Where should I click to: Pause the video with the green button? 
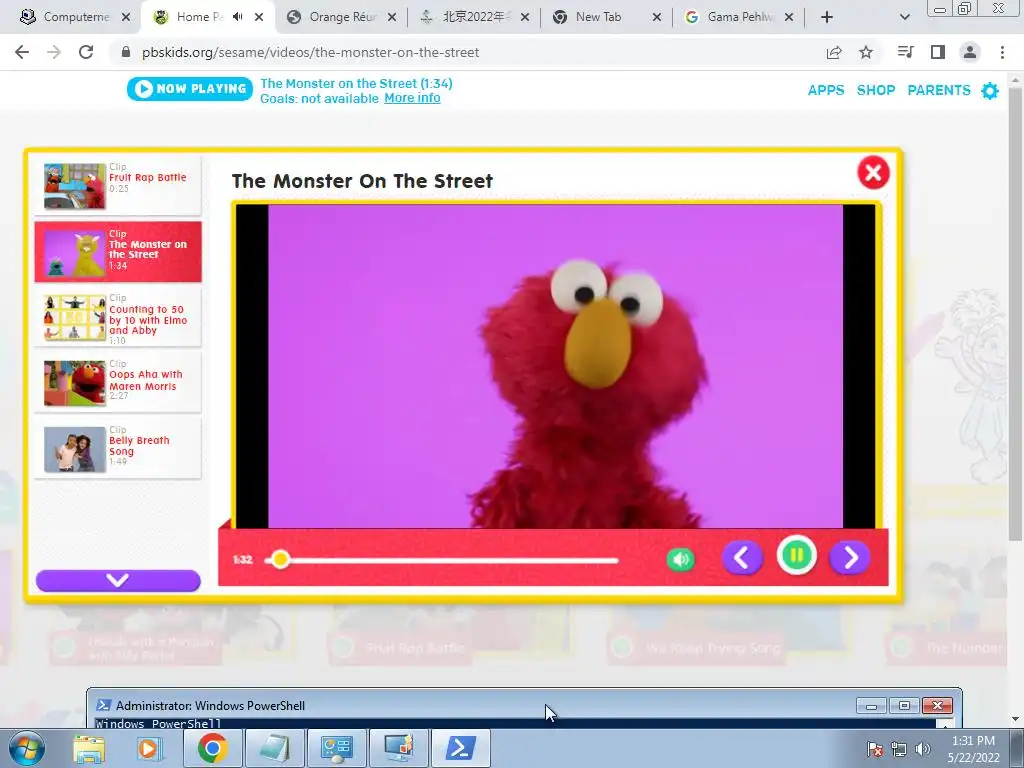coord(797,556)
